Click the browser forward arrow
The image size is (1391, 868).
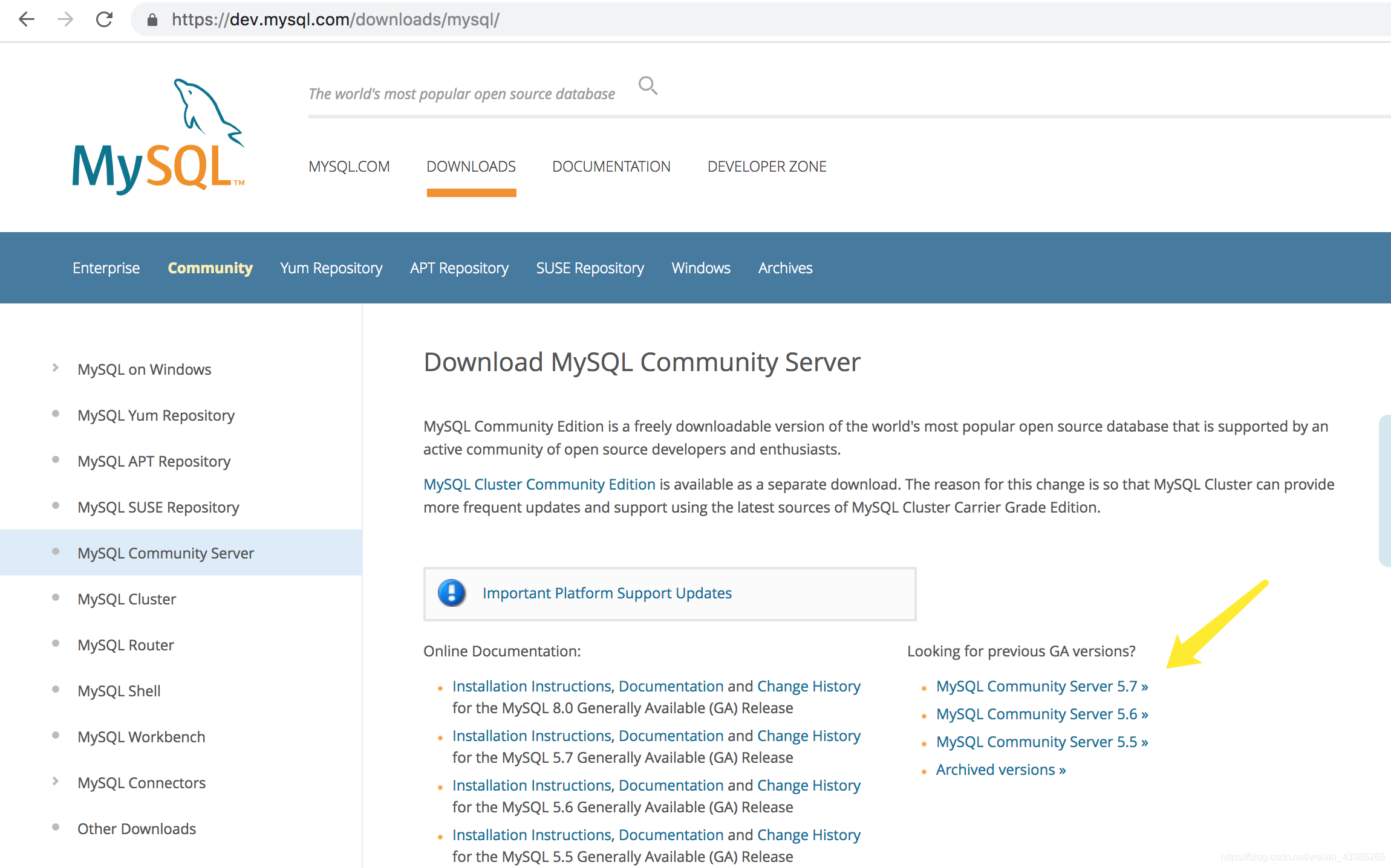pyautogui.click(x=65, y=19)
